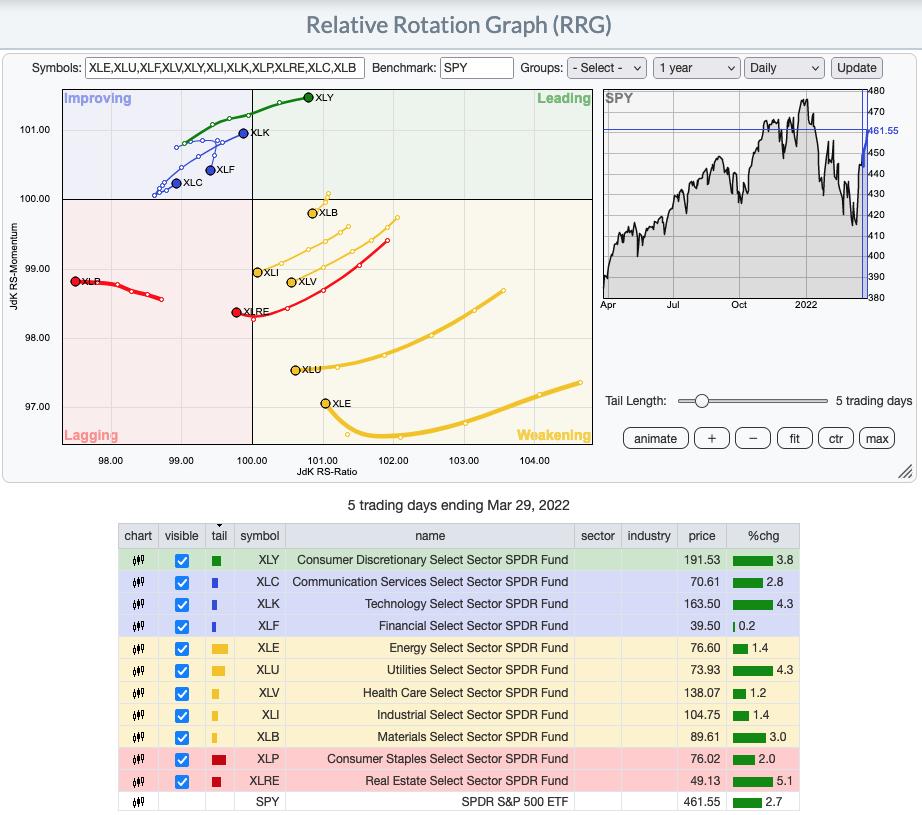The height and width of the screenshot is (815, 922).
Task: Open the chart icon for XLE row
Action: point(138,649)
